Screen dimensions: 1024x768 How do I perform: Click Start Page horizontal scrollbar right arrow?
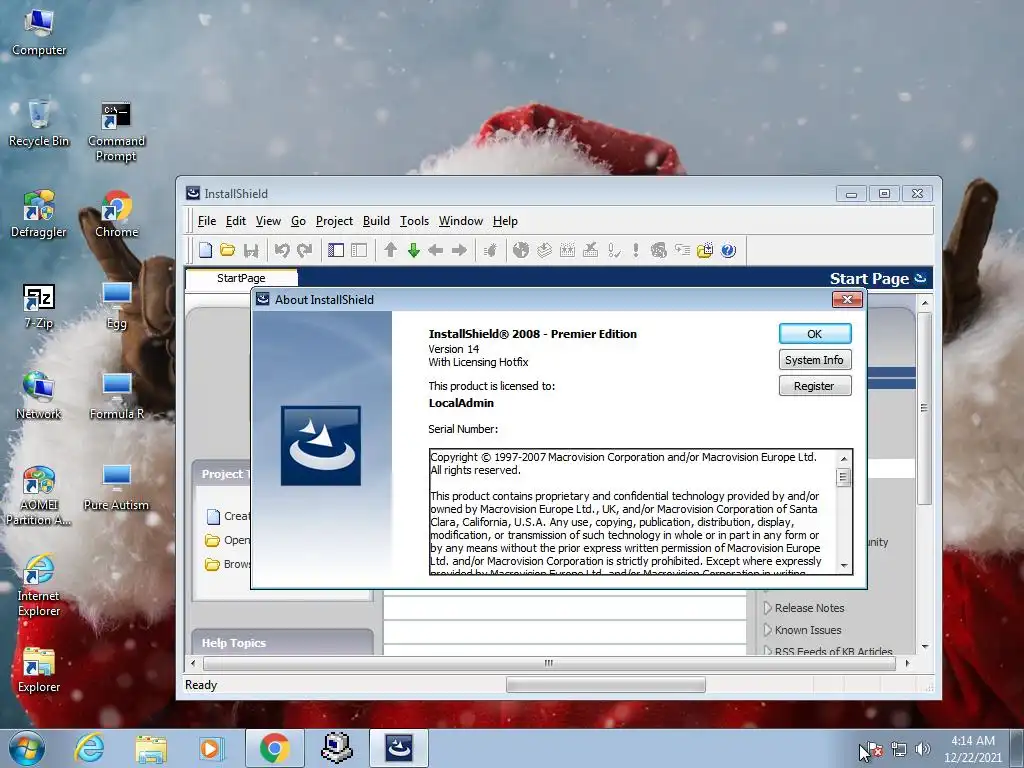[x=907, y=664]
